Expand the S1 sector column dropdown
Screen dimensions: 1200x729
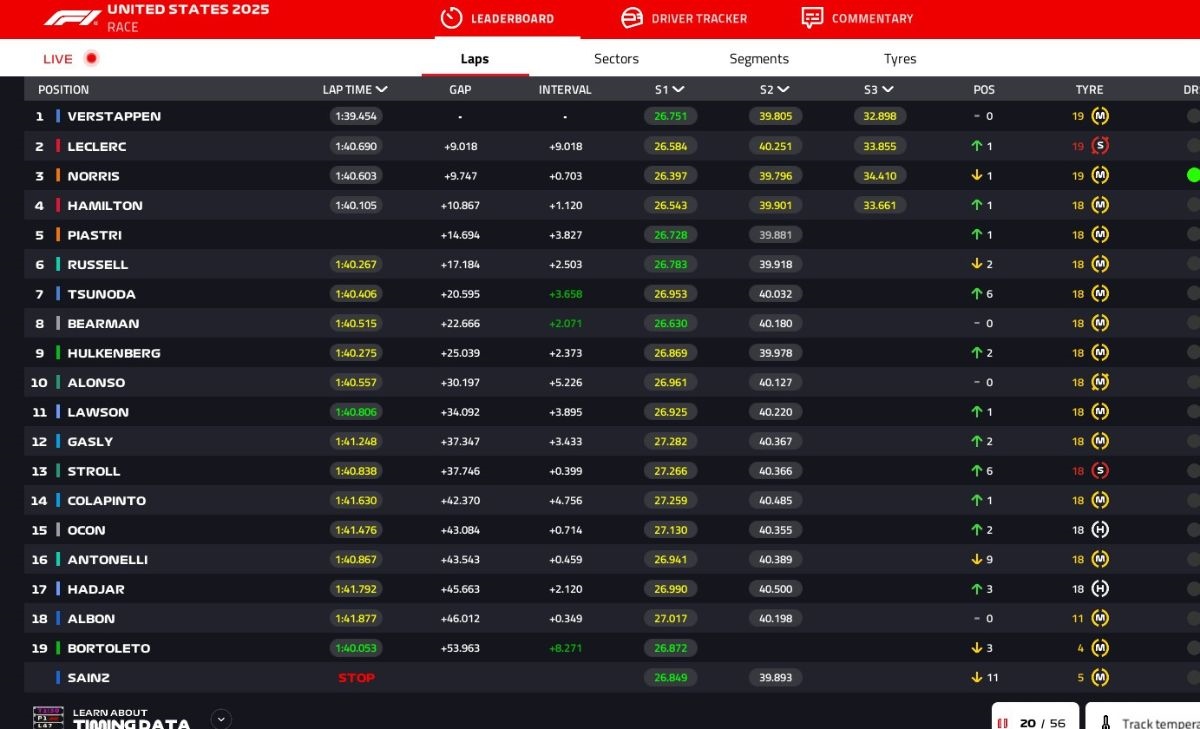tap(678, 90)
